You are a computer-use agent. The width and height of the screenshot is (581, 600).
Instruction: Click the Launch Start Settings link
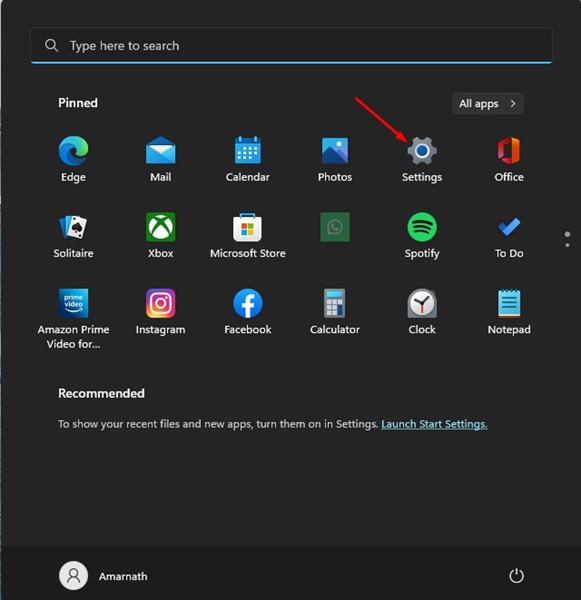pyautogui.click(x=434, y=424)
